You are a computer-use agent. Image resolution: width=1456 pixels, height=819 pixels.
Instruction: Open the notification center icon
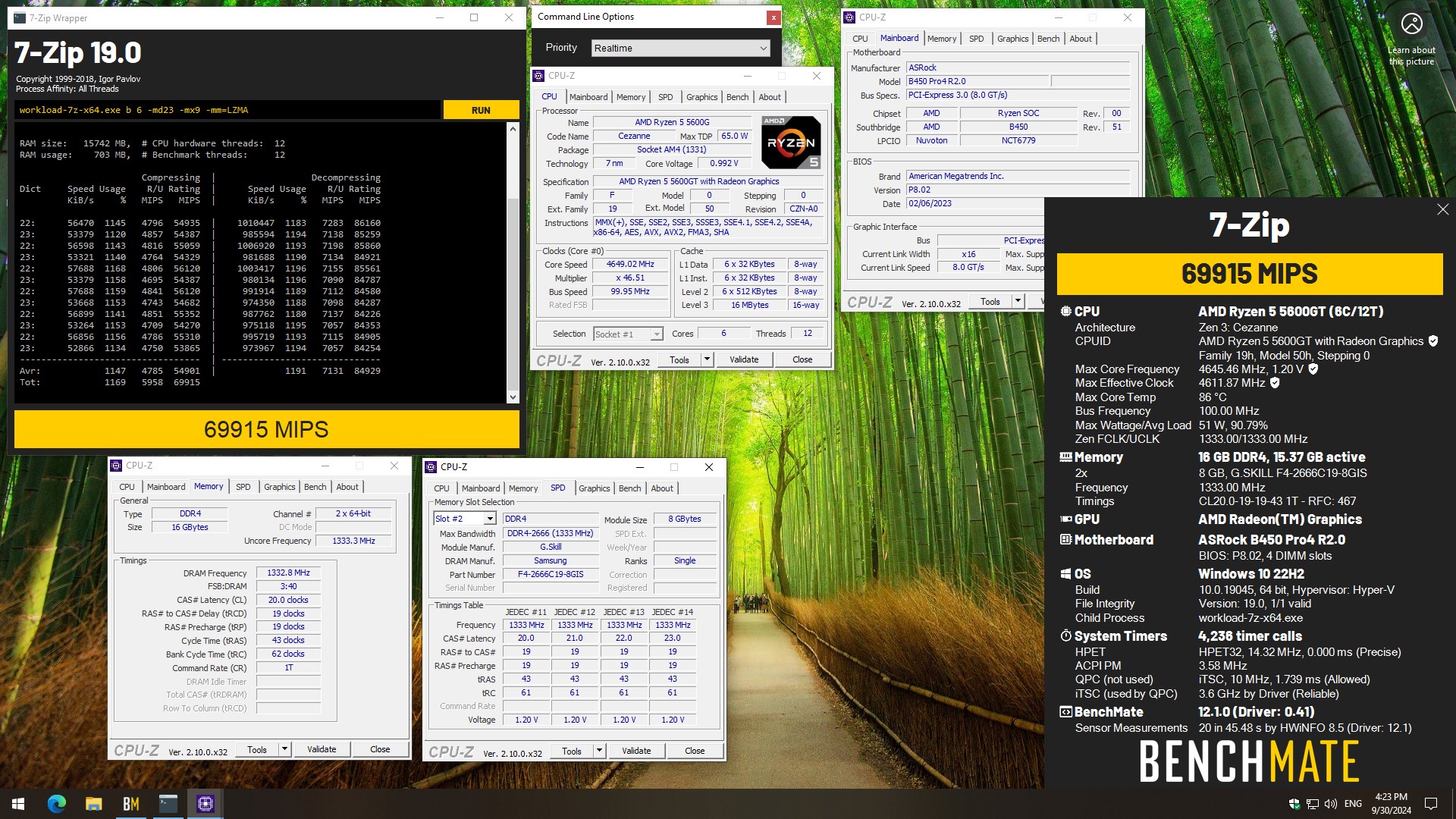[x=1431, y=804]
